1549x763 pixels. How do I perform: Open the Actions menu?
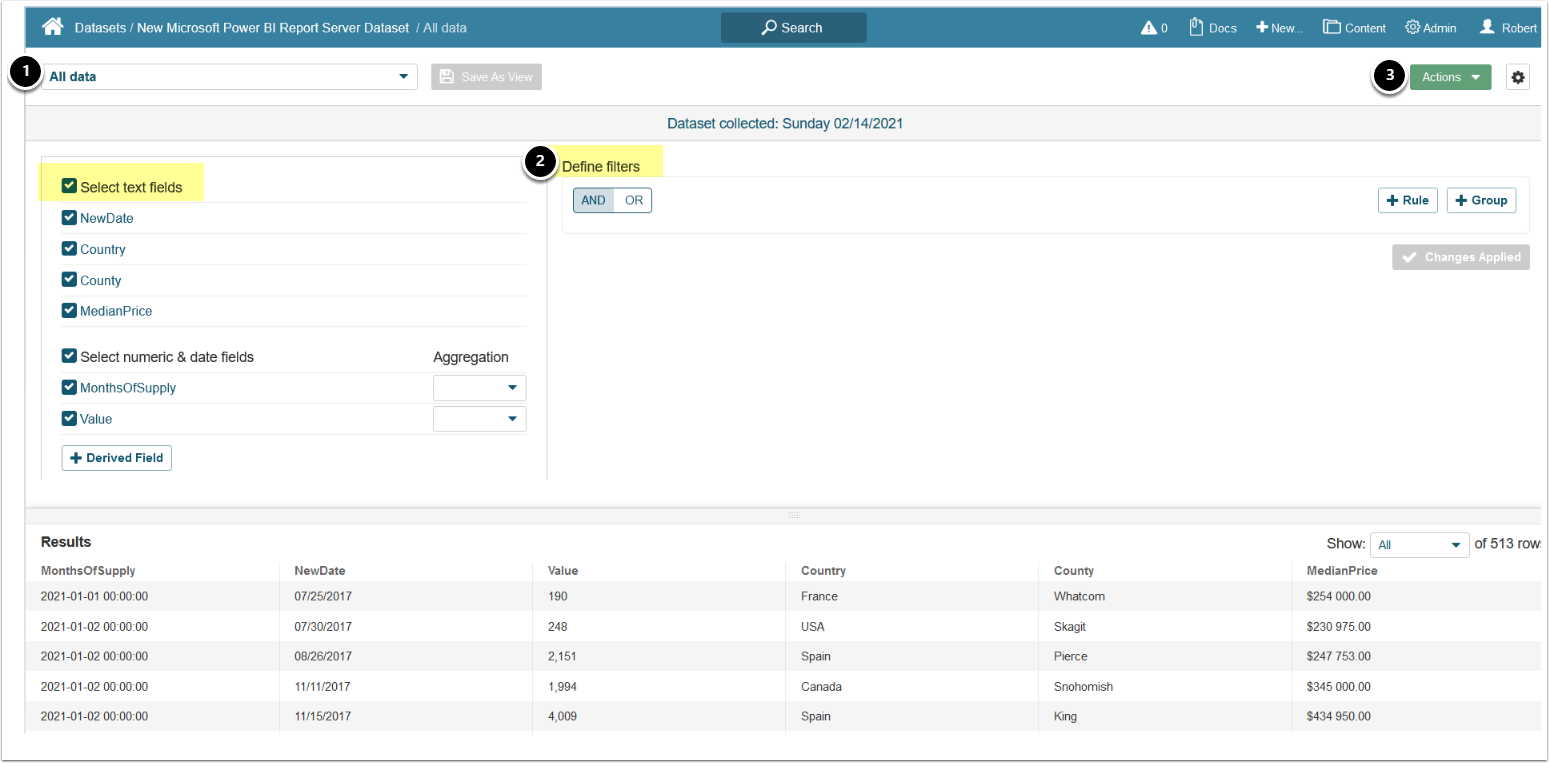click(x=1450, y=77)
